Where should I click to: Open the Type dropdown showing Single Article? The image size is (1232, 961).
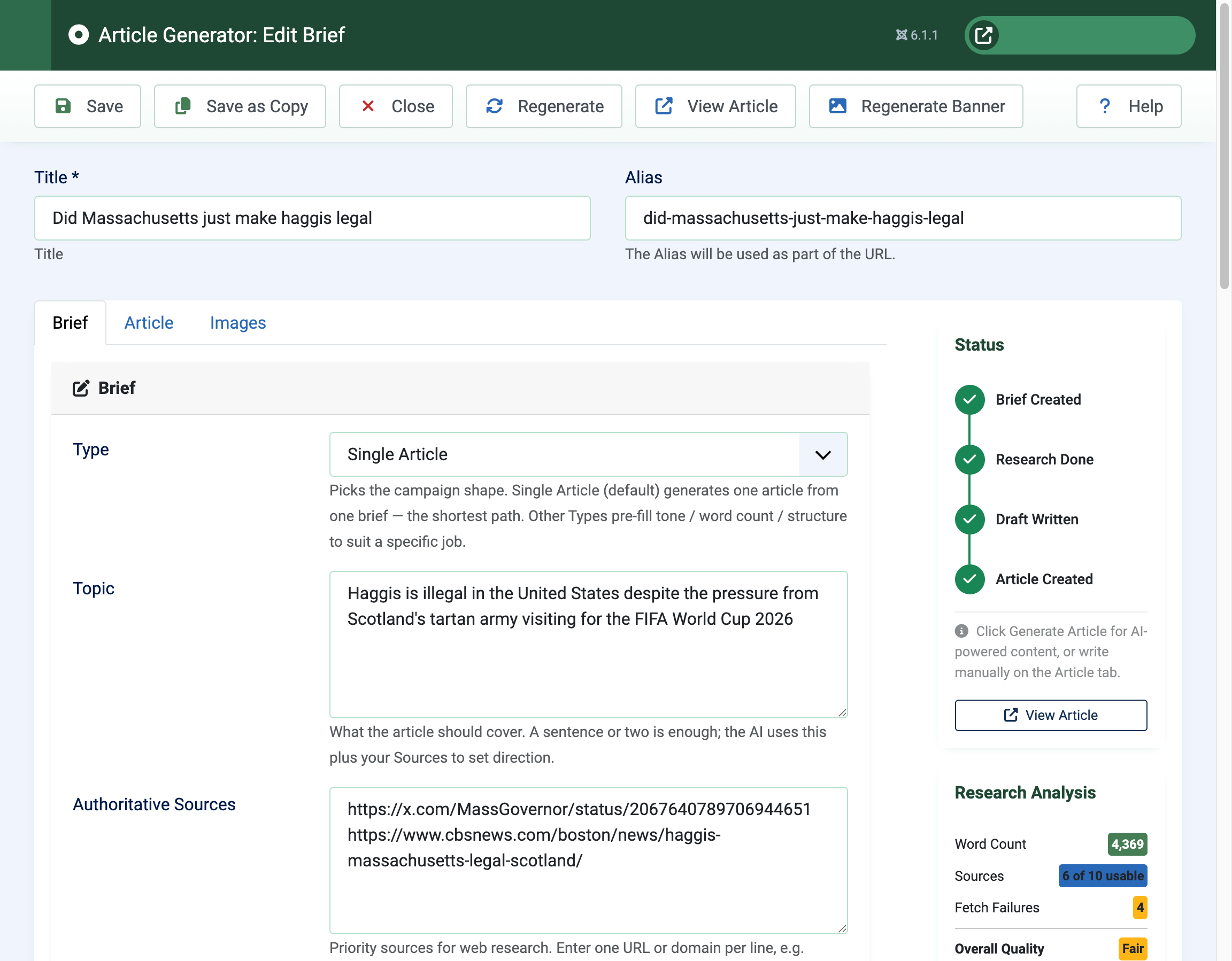click(588, 454)
